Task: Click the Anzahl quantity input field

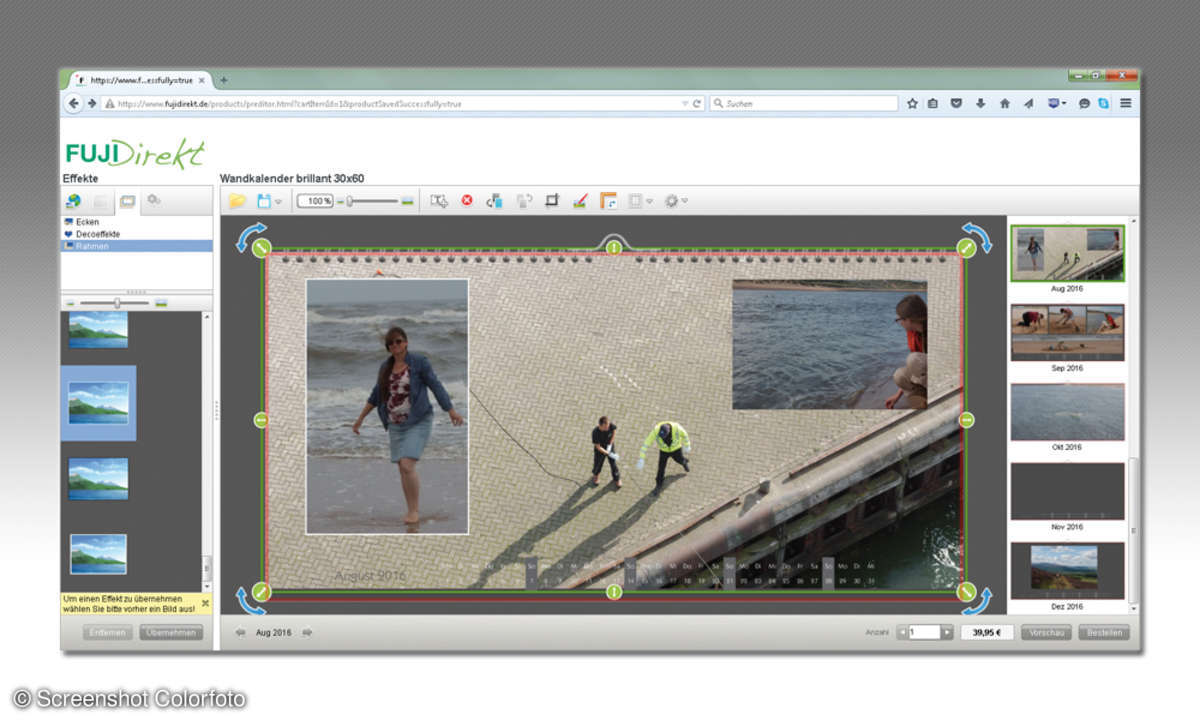Action: [x=925, y=632]
